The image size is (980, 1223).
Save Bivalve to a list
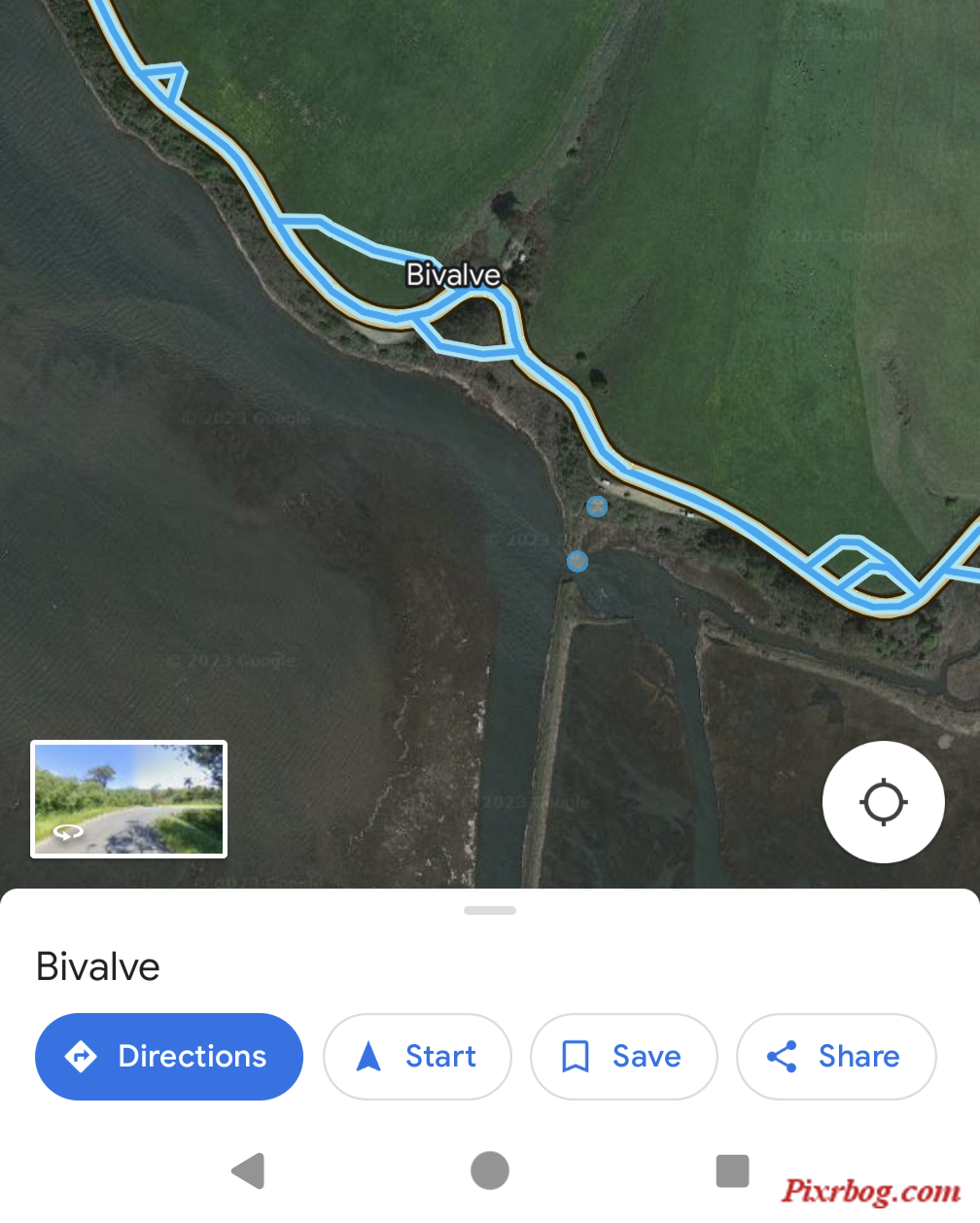[x=623, y=1057]
